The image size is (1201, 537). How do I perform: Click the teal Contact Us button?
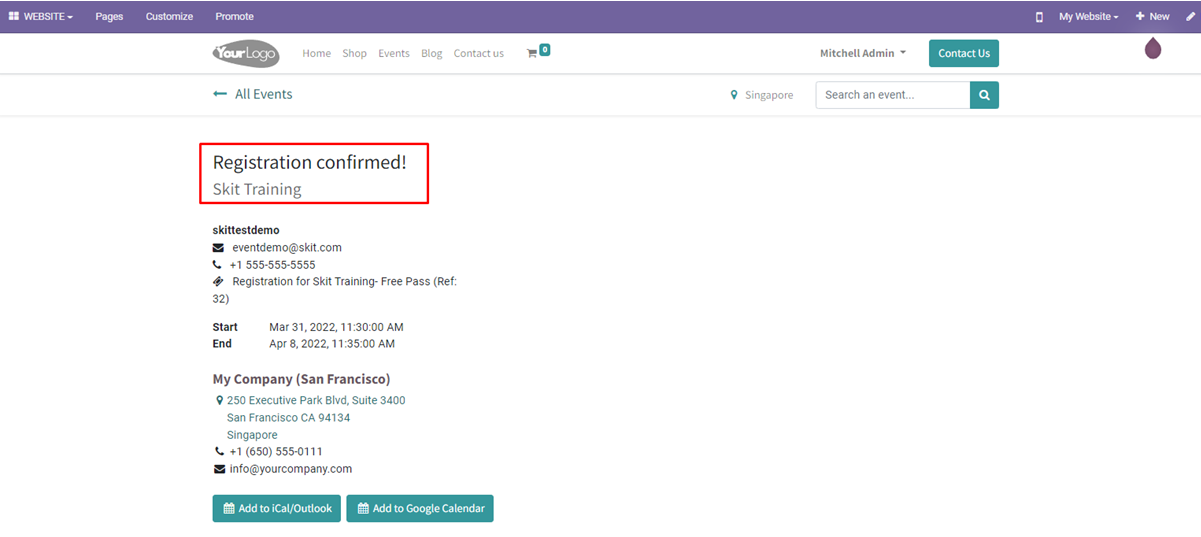963,54
